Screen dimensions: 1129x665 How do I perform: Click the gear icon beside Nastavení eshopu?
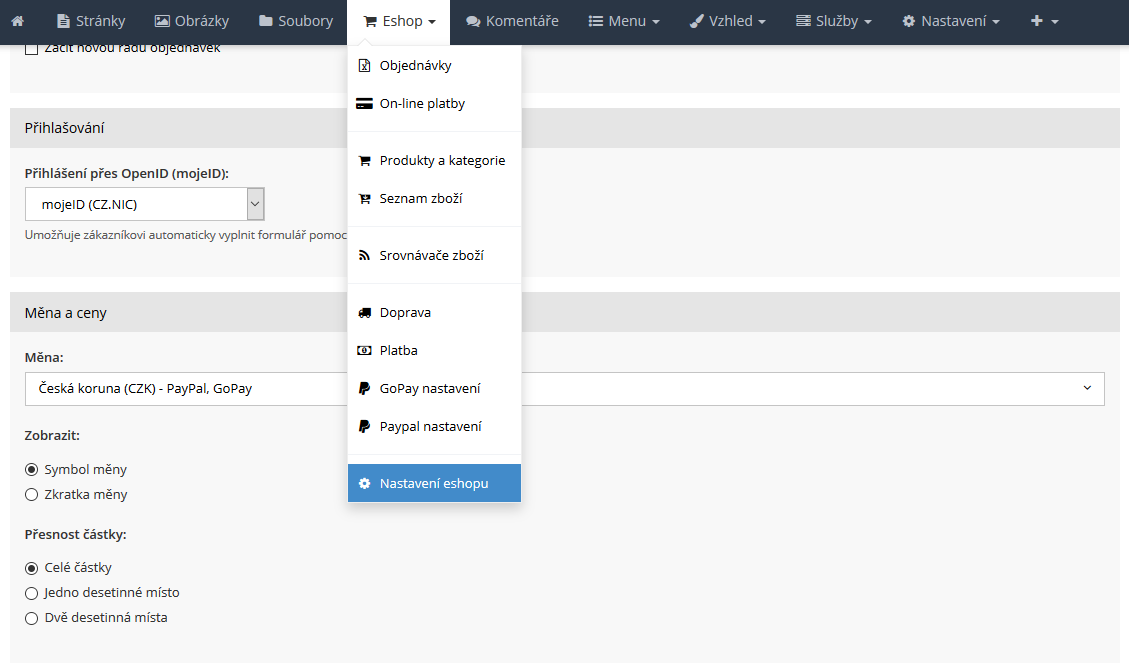click(x=364, y=484)
